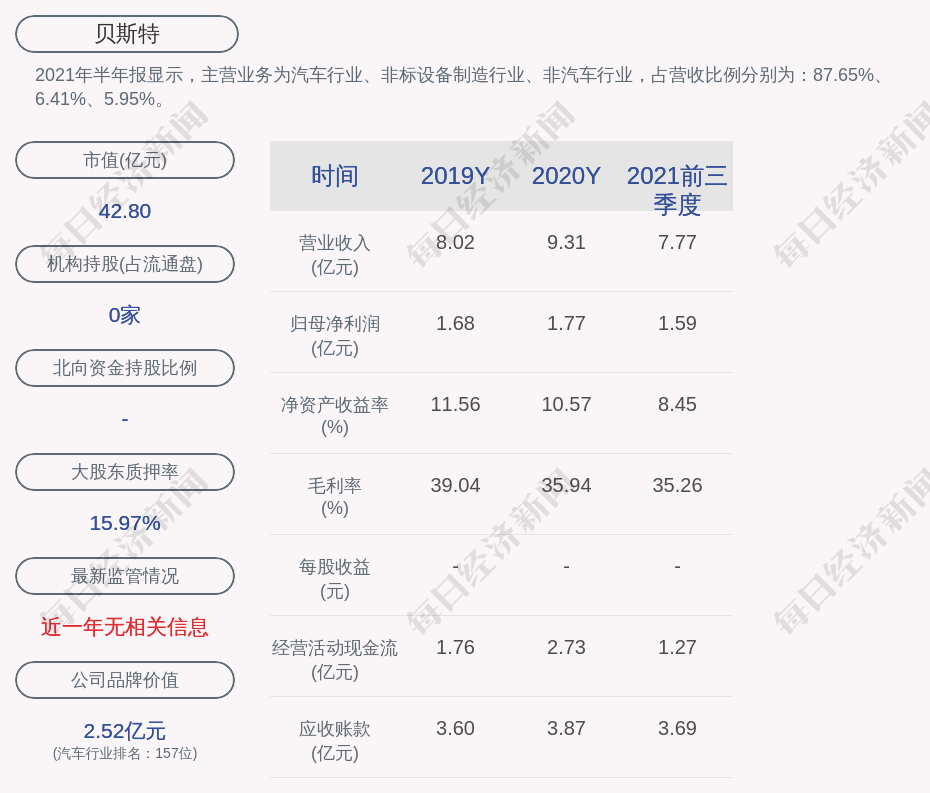This screenshot has height=793, width=930.
Task: Click the 机构持股(占流通盘) pill
Action: 125,264
